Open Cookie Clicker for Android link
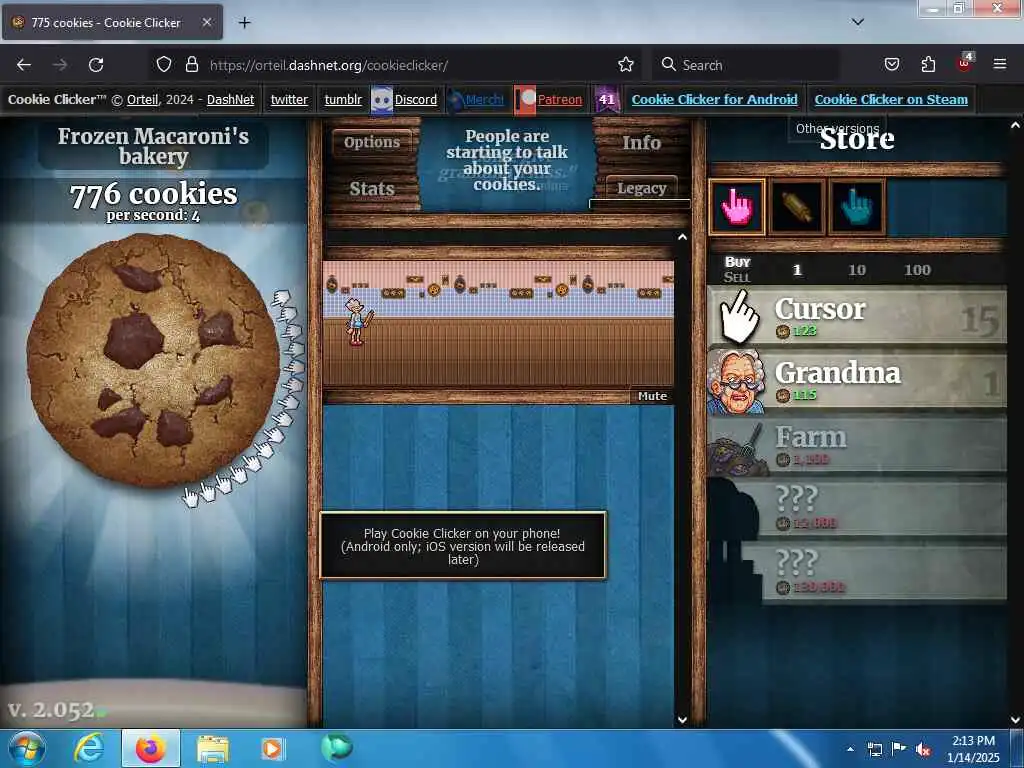Viewport: 1024px width, 768px height. (x=714, y=99)
